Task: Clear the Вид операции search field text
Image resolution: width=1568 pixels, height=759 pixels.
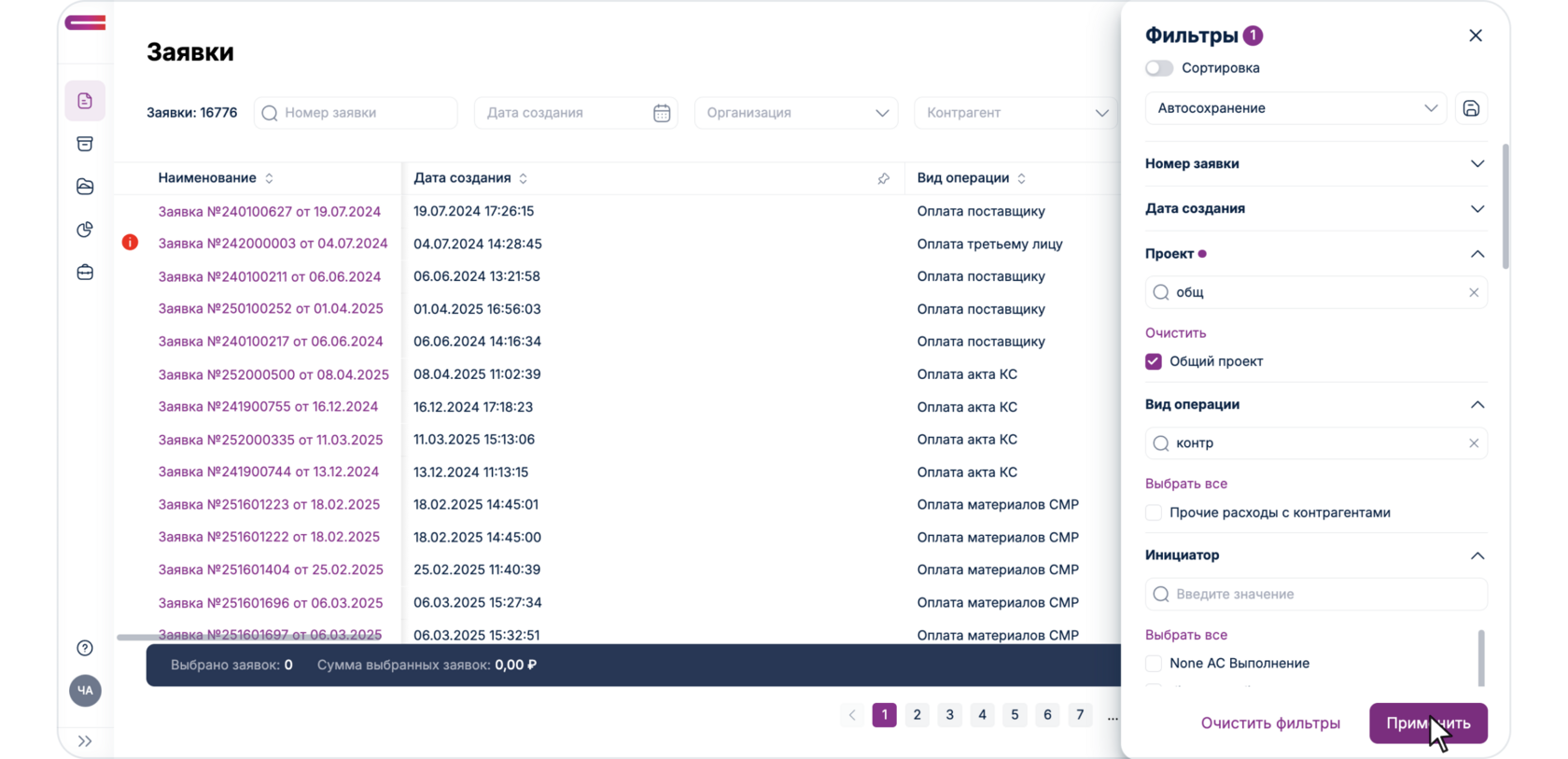Action: point(1474,443)
